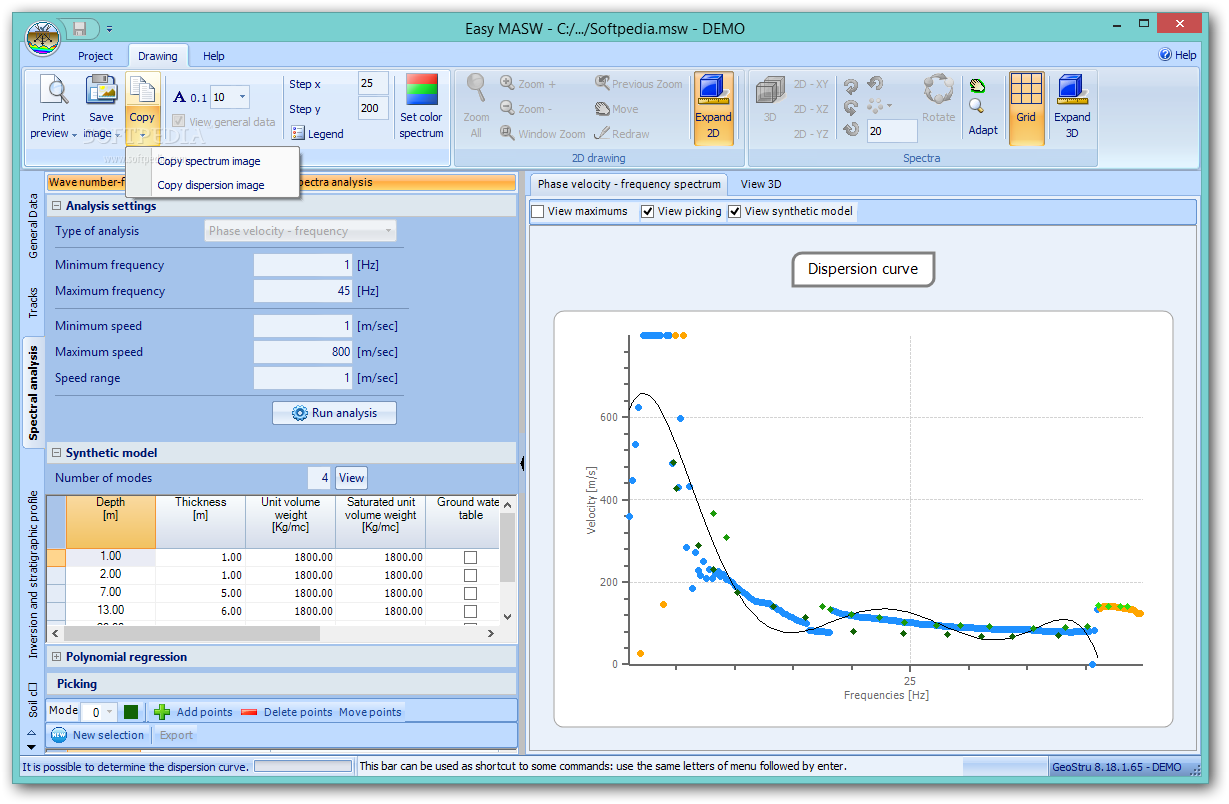This screenshot has width=1229, height=804.
Task: Click the Export button
Action: [x=177, y=735]
